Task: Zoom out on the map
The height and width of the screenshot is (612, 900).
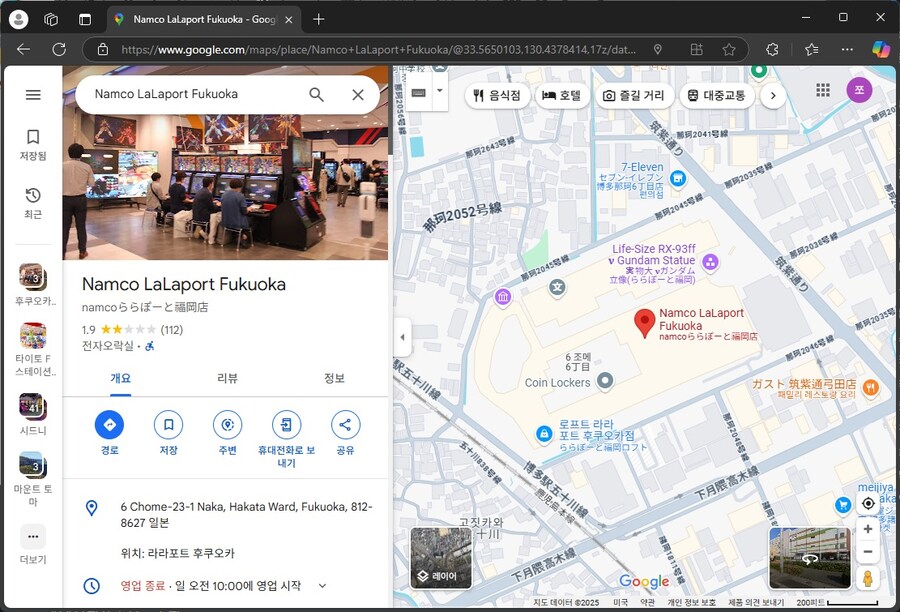Action: click(868, 552)
